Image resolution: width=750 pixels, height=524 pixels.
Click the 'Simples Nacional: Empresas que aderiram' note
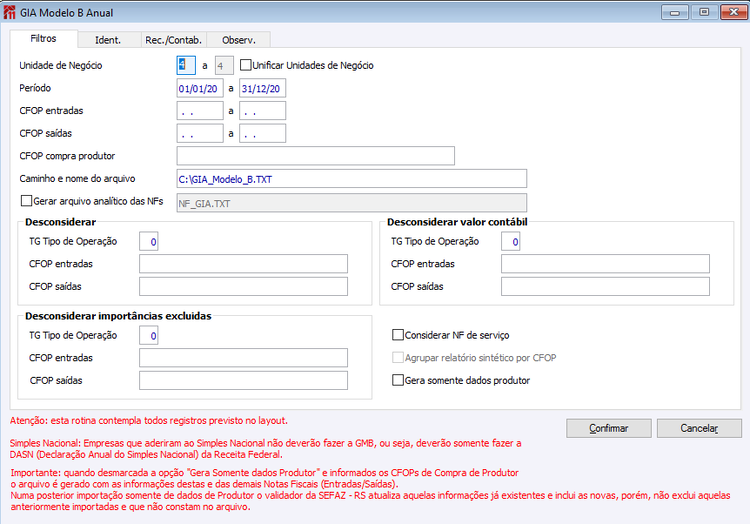pos(265,449)
